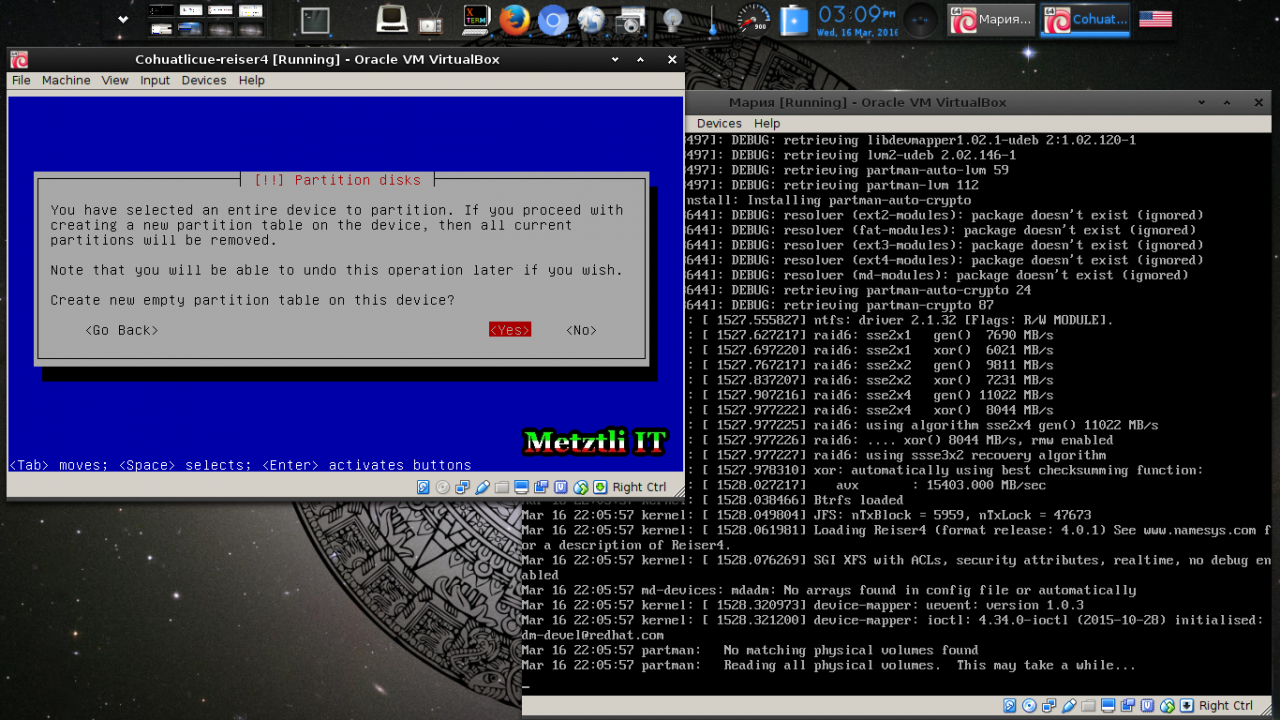Viewport: 1280px width, 720px height.
Task: Click Right Ctrl host key label in Мария
Action: (1227, 706)
